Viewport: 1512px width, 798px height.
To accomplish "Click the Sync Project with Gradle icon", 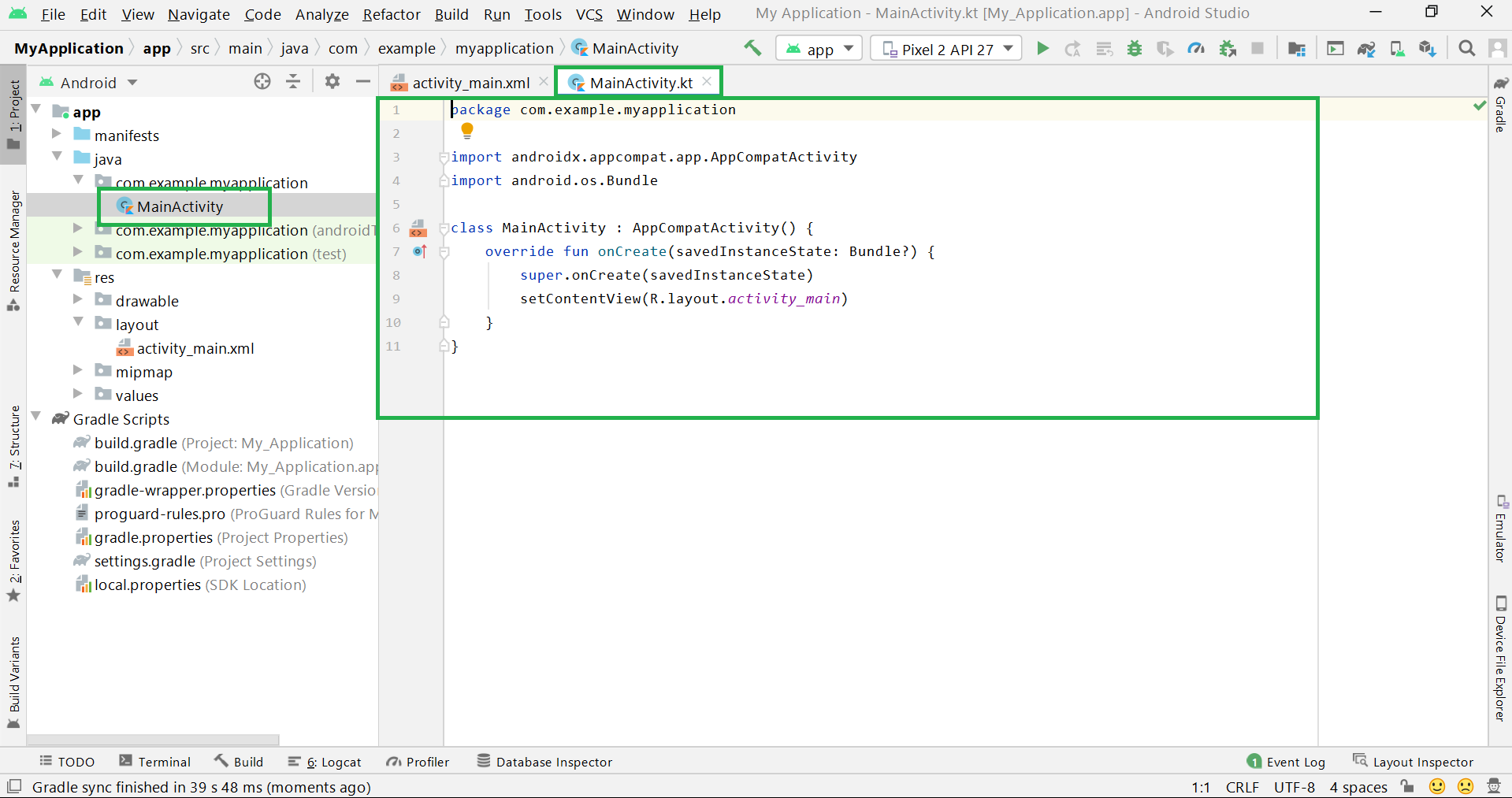I will point(1366,49).
